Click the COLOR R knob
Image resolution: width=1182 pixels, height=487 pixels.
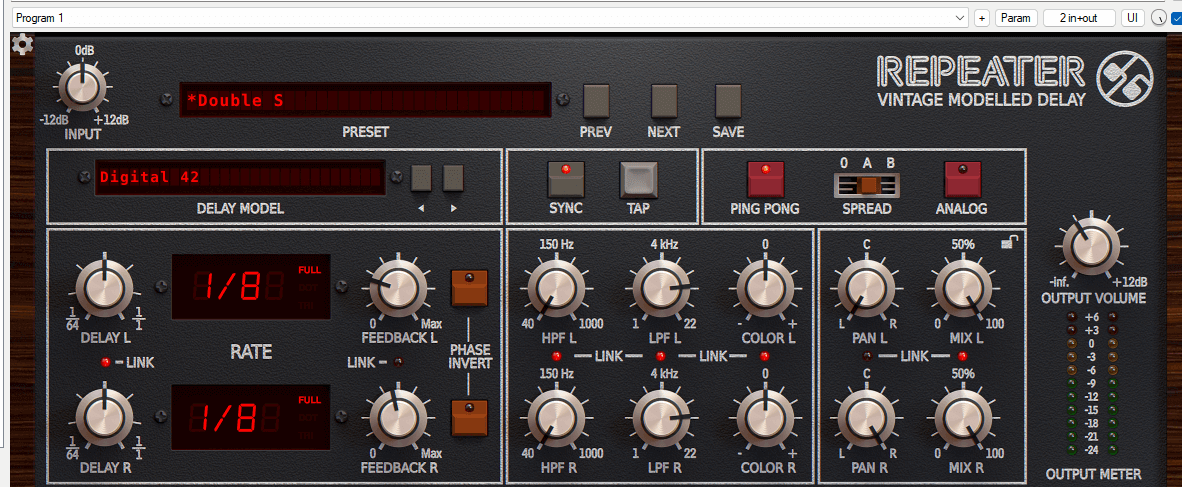pyautogui.click(x=765, y=418)
